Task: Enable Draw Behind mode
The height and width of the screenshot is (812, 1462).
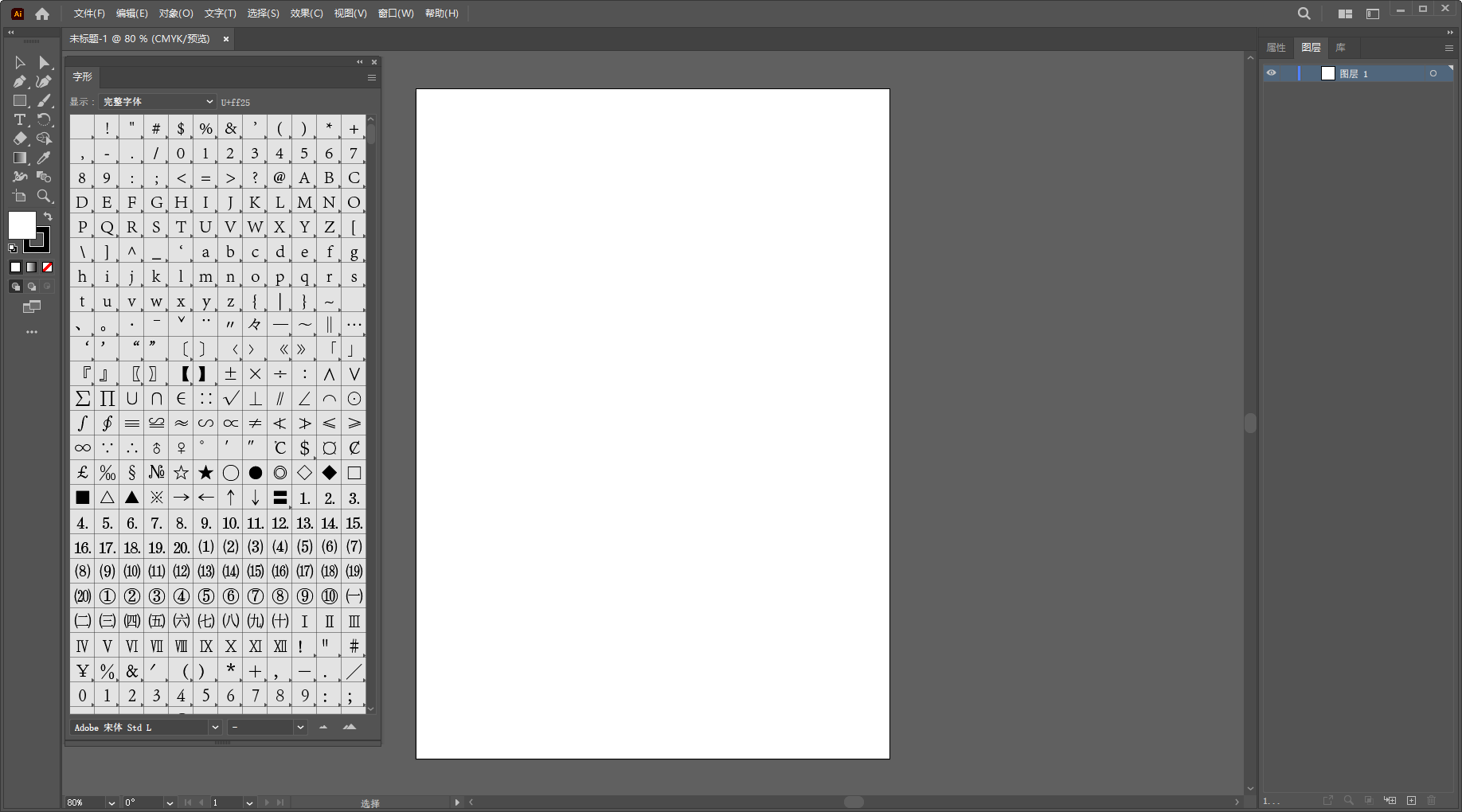Action: click(31, 287)
